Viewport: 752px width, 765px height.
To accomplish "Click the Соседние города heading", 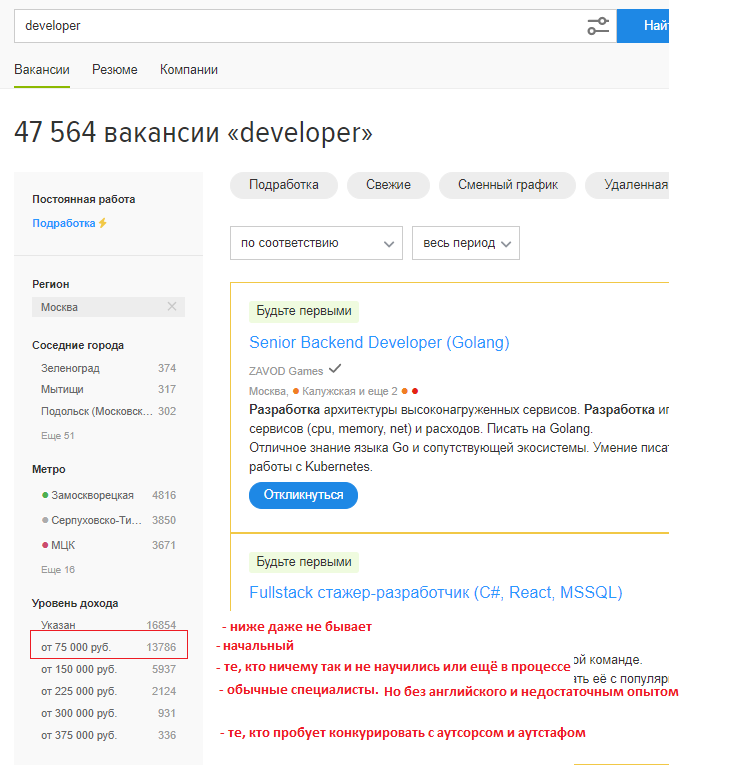I will click(78, 345).
